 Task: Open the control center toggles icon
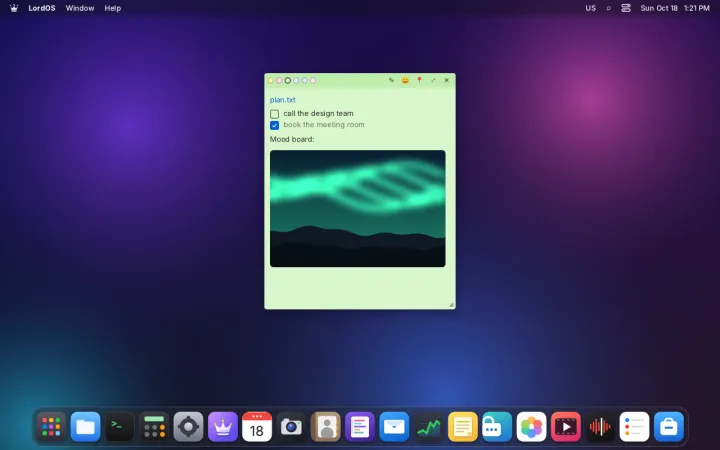coord(626,8)
